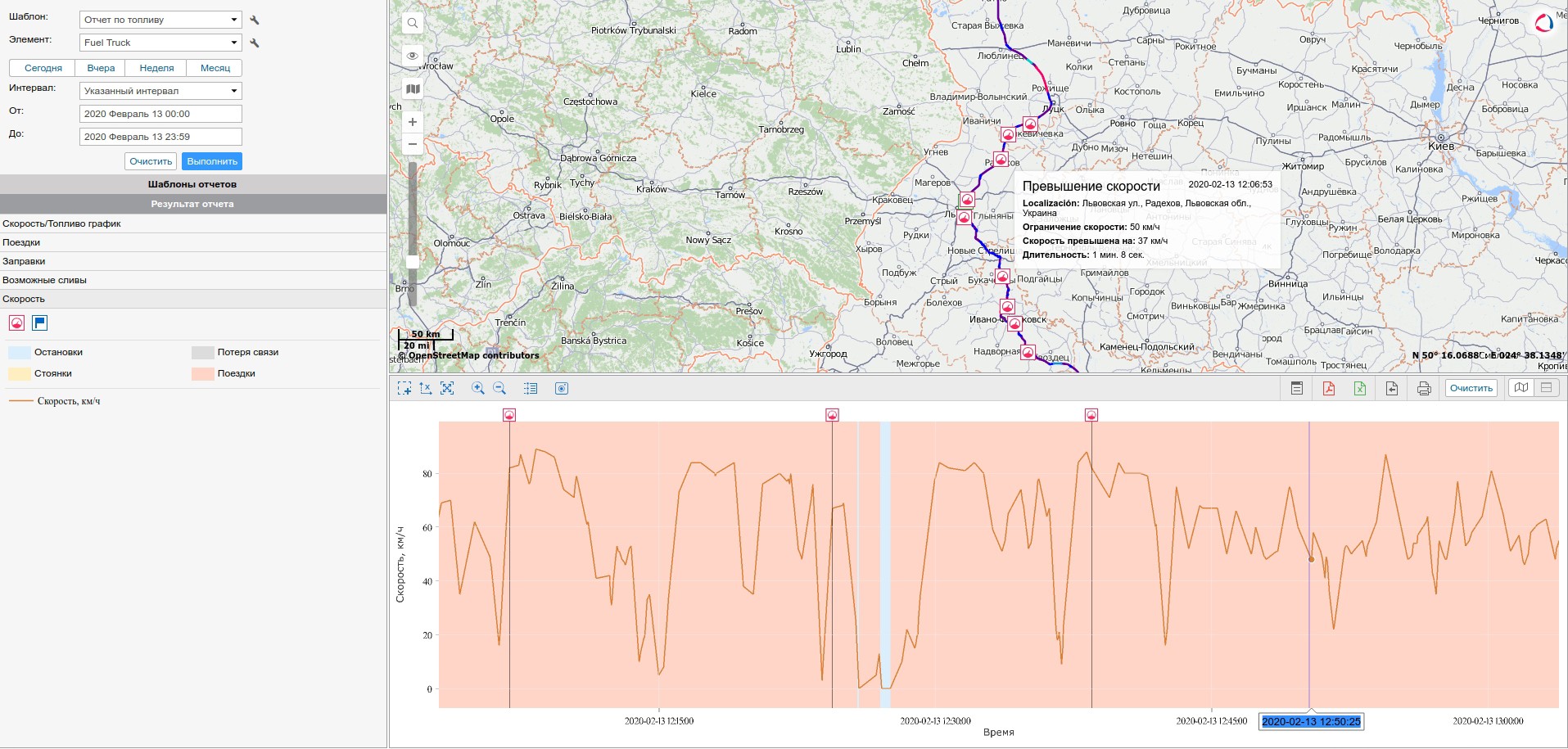Viewport: 1568px width, 749px height.
Task: Open the Элемент Fuel Truck dropdown
Action: [x=160, y=43]
